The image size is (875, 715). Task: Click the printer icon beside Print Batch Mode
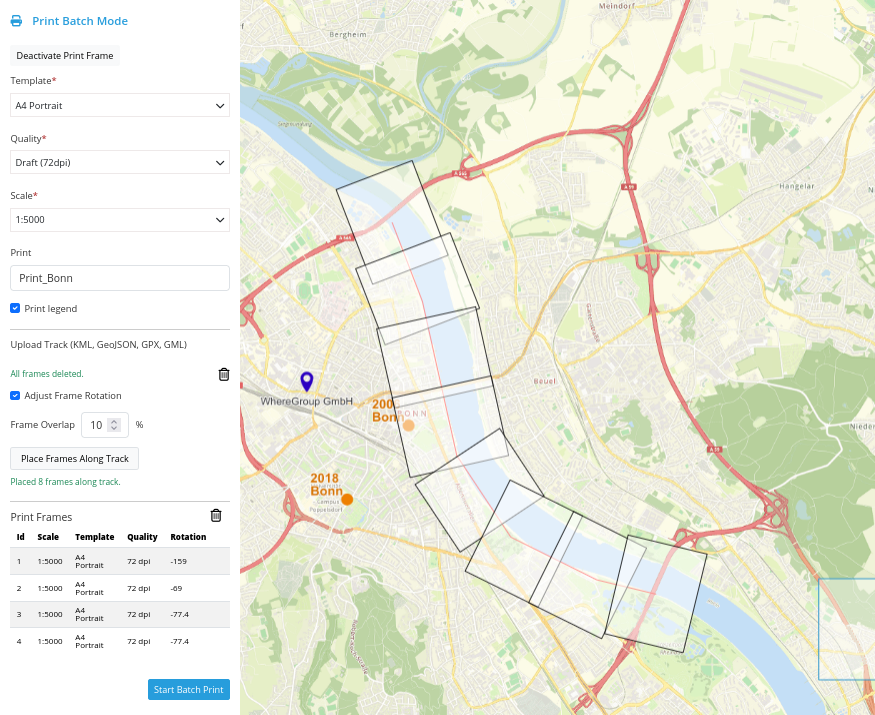pos(16,21)
